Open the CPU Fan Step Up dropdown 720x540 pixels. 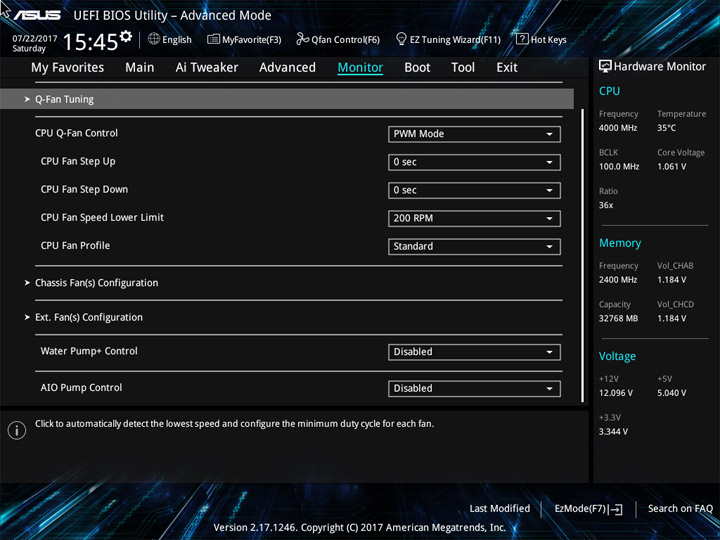click(474, 162)
